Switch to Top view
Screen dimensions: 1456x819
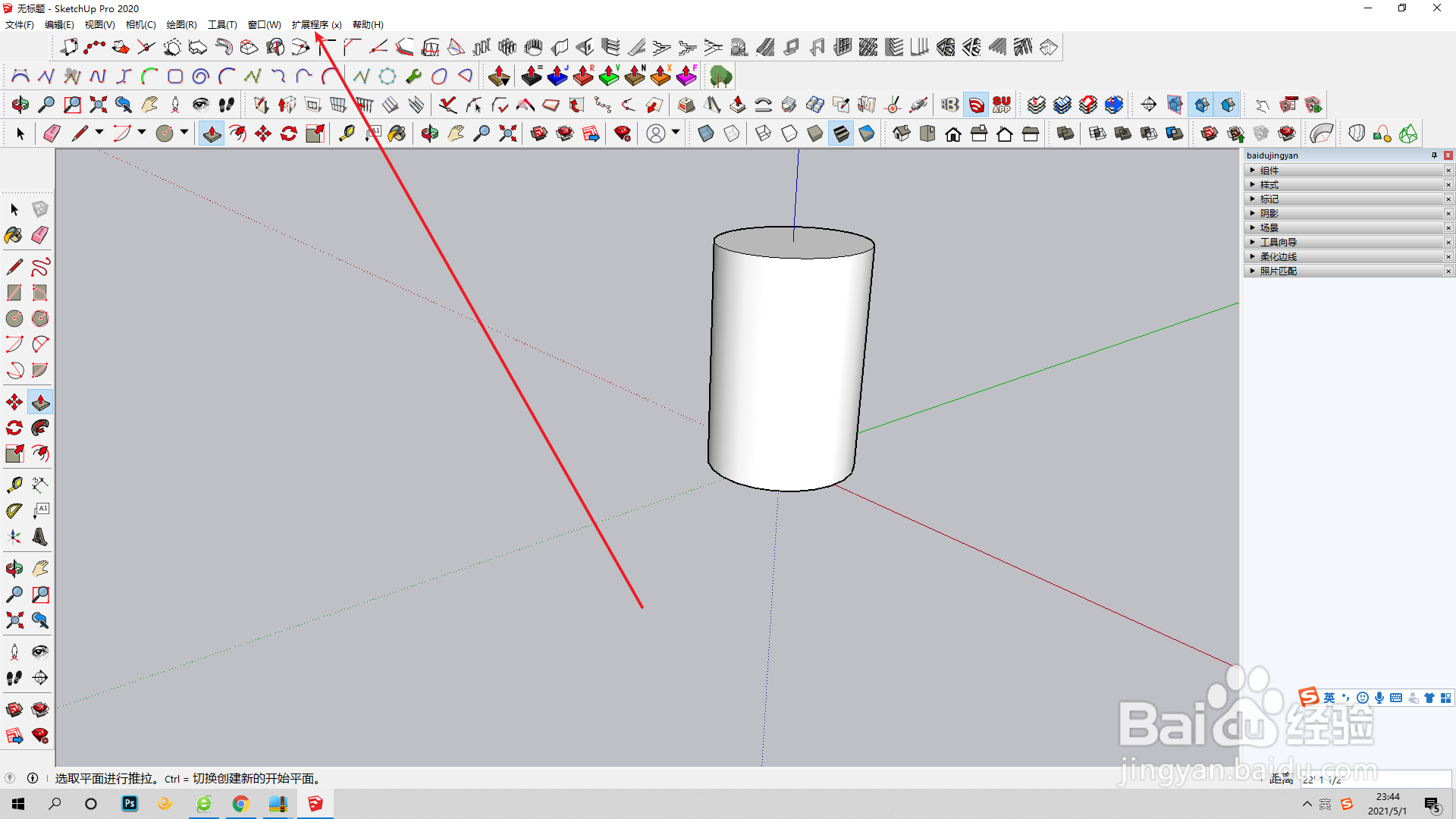click(x=927, y=134)
